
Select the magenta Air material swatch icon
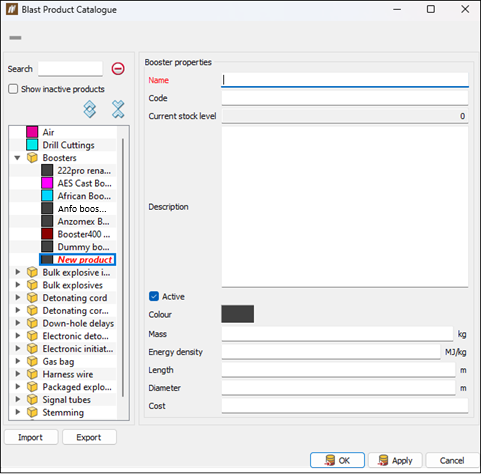coord(32,132)
